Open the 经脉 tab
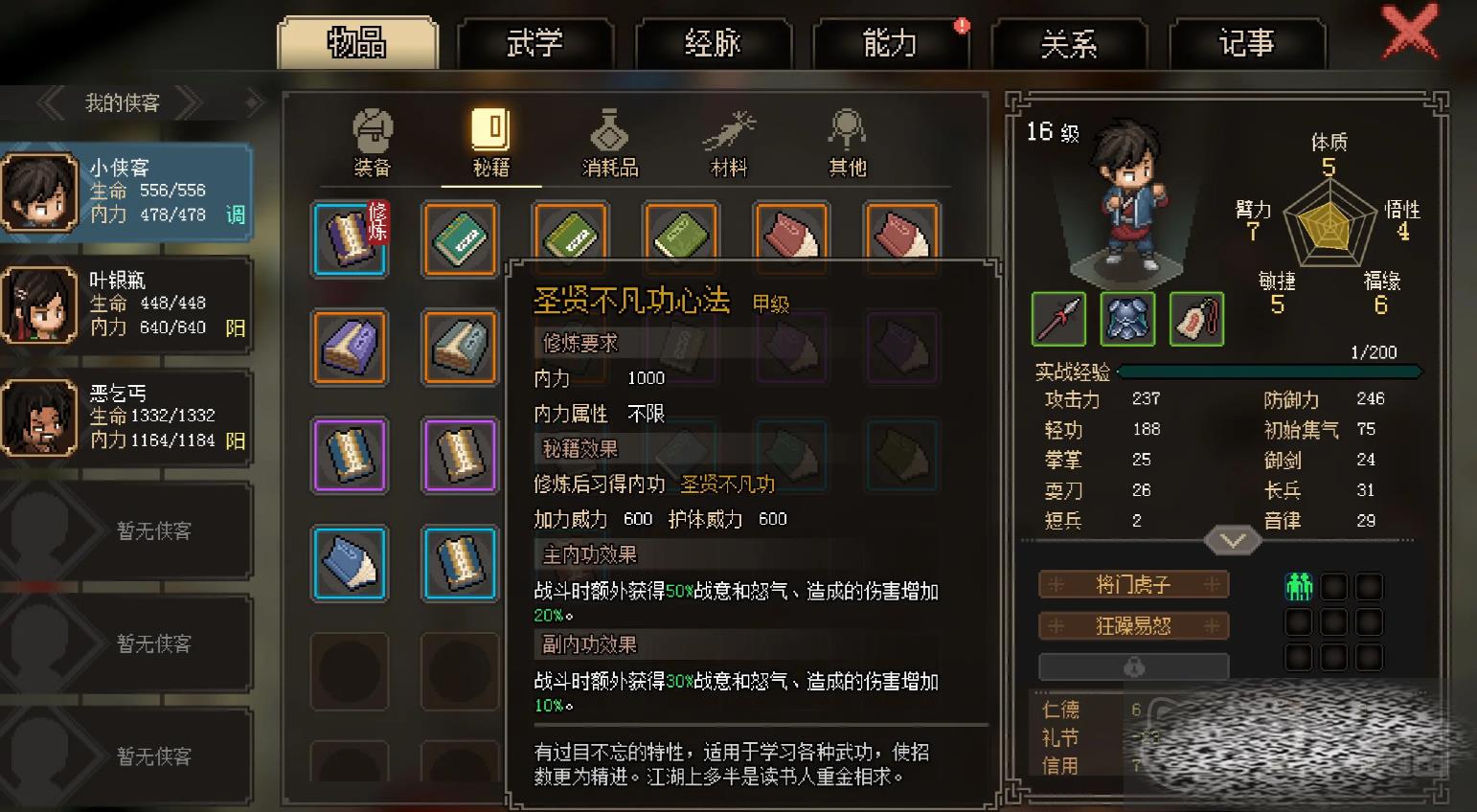1477x812 pixels. [x=713, y=43]
